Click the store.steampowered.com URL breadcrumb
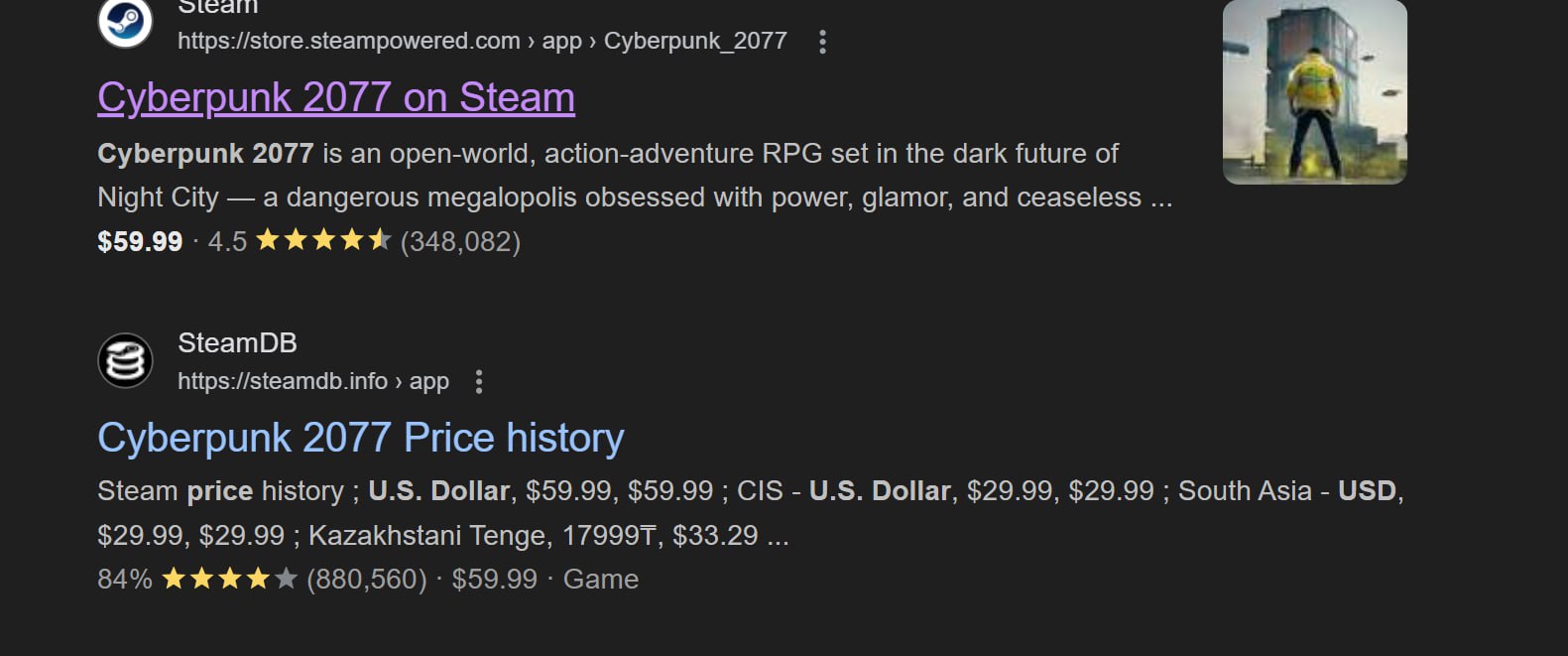This screenshot has width=1568, height=656. (481, 41)
